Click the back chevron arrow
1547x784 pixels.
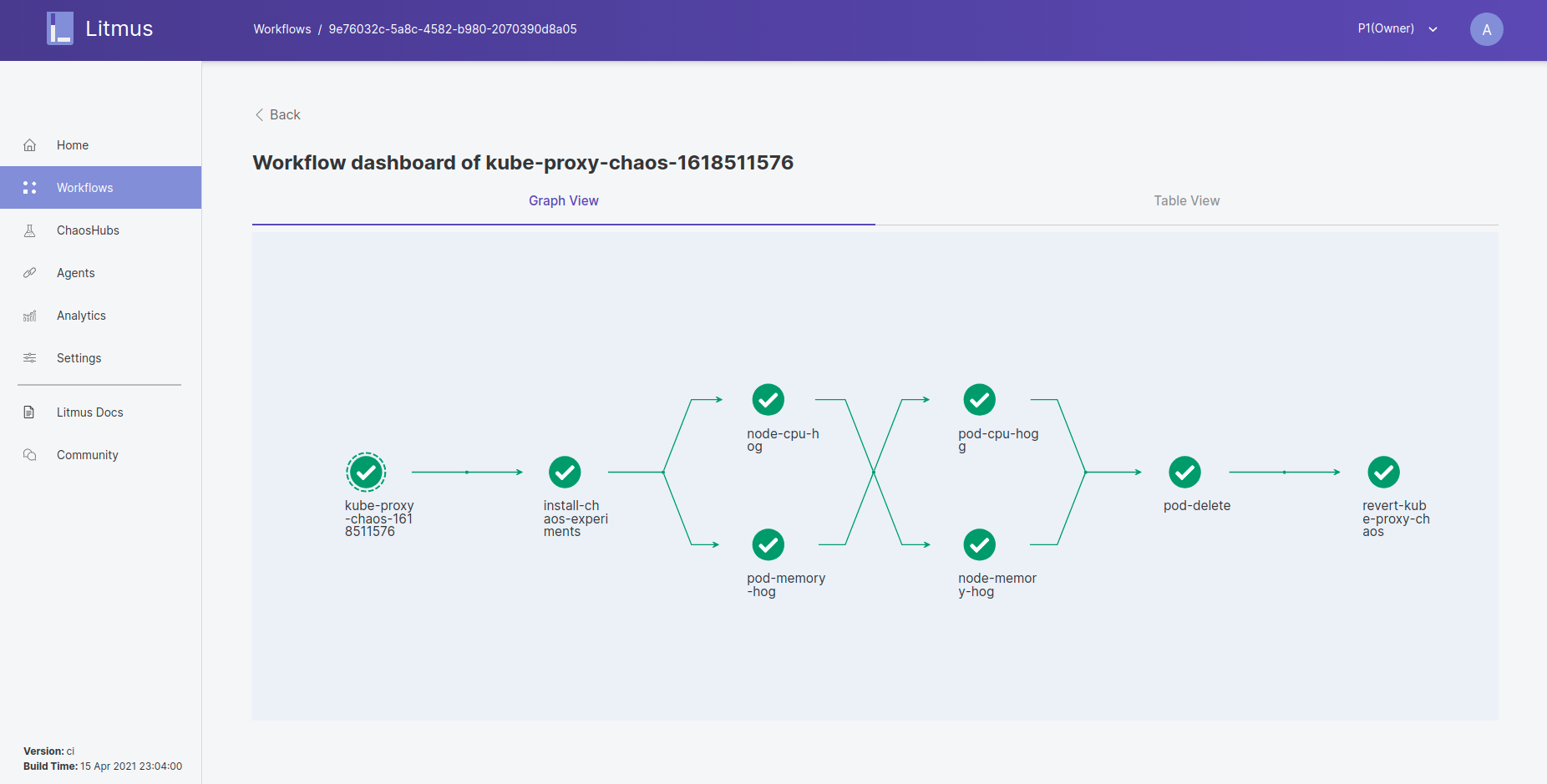click(259, 115)
